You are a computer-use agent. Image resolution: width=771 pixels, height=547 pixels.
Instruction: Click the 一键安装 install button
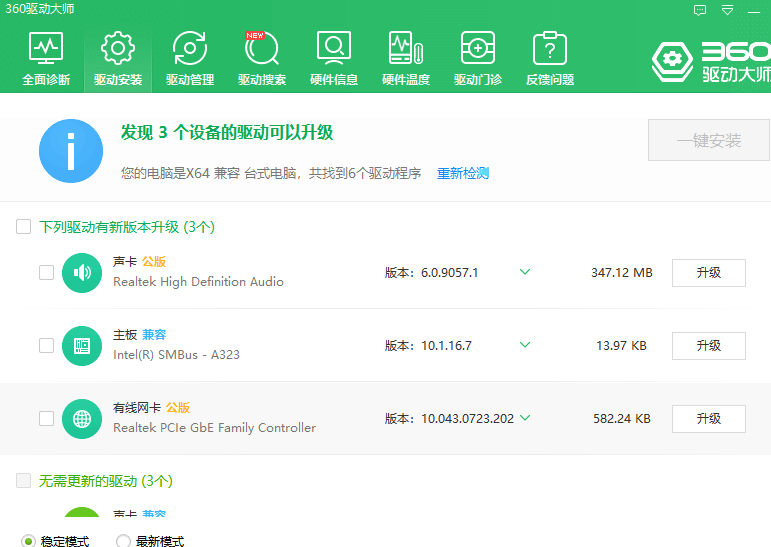pos(709,141)
